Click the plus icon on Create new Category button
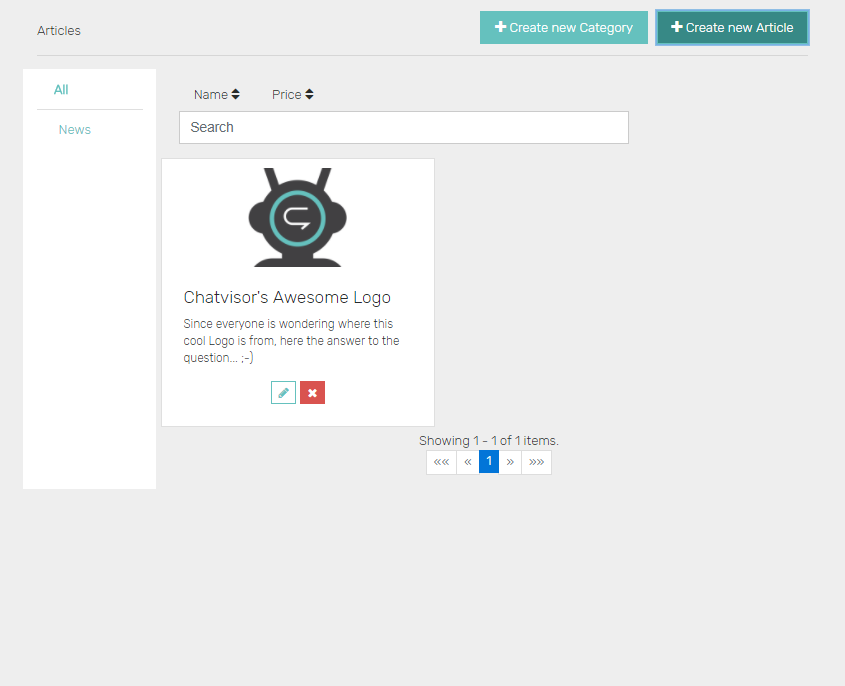The image size is (845, 686). pos(500,27)
